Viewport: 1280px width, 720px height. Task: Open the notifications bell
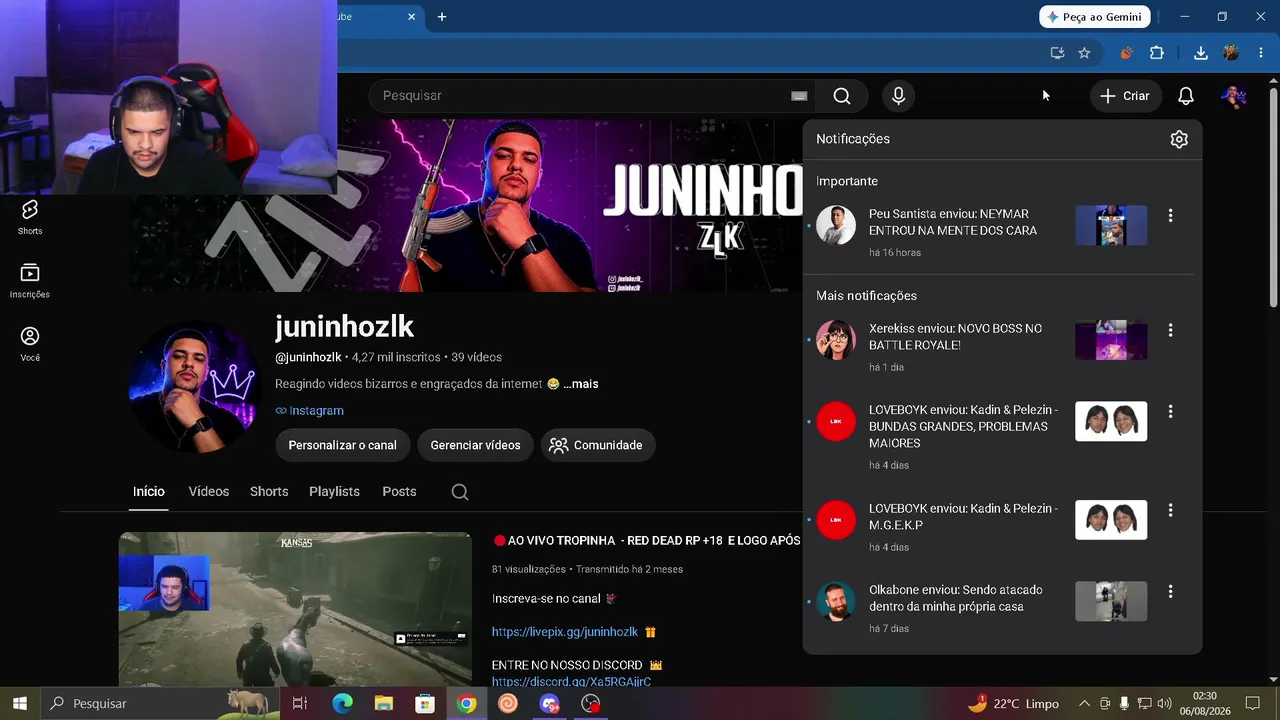[x=1185, y=96]
